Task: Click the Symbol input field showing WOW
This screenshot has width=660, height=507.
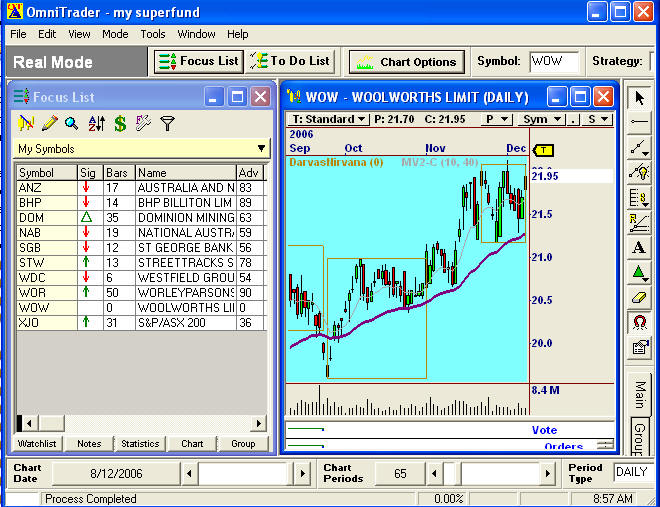Action: pyautogui.click(x=554, y=61)
